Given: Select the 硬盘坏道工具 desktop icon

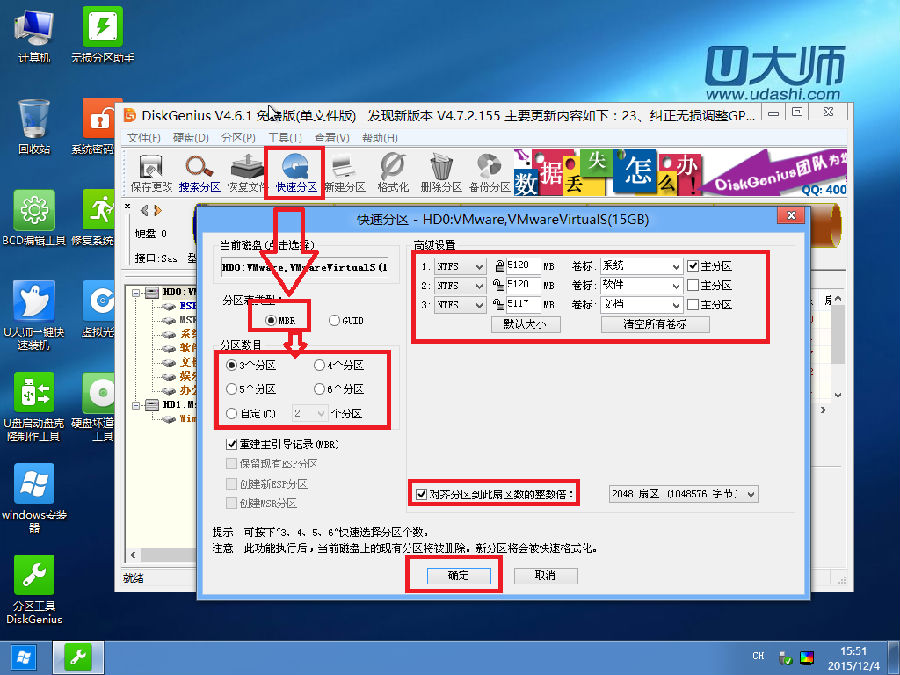Looking at the screenshot, I should pyautogui.click(x=99, y=408).
